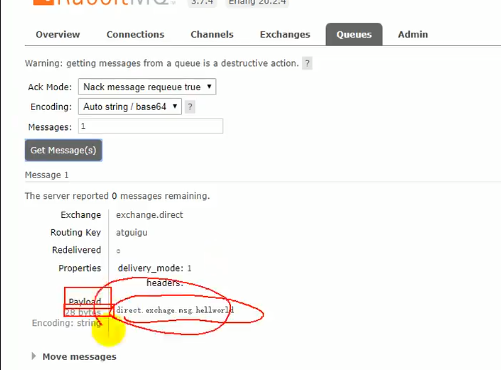Click the Redelivered label
Viewport: 501px width, 370px height.
point(76,250)
